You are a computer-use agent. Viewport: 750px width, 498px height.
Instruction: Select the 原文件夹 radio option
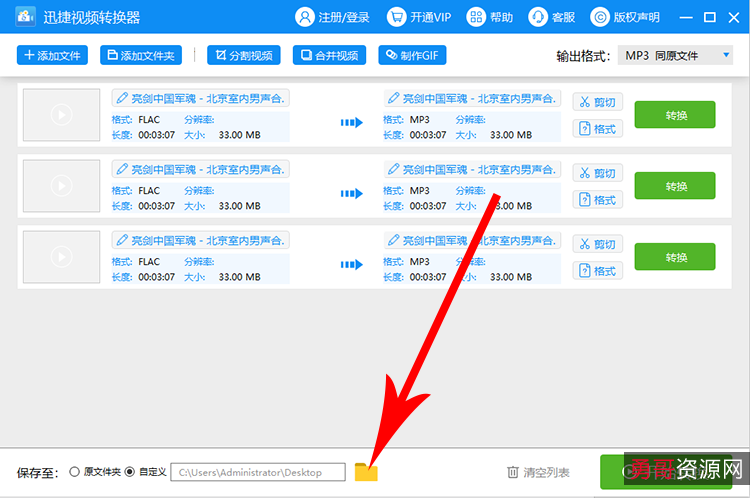click(x=74, y=472)
